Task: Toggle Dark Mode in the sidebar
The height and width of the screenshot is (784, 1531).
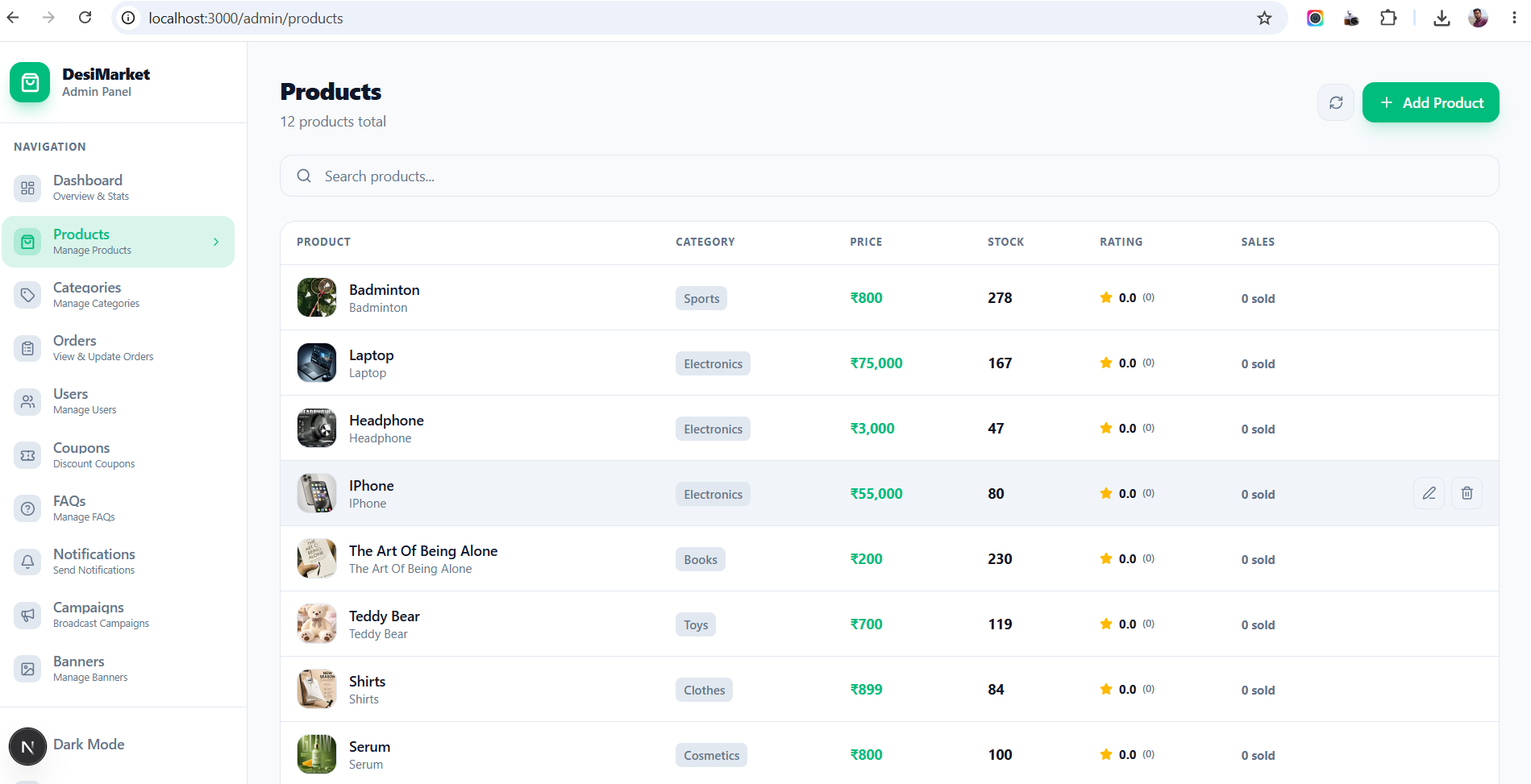Action: pos(89,745)
